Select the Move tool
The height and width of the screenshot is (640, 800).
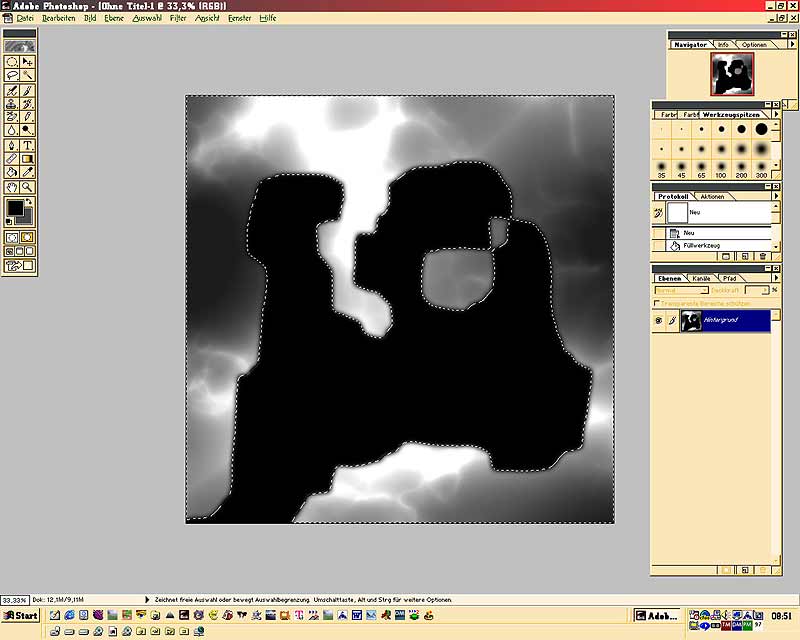(28, 61)
